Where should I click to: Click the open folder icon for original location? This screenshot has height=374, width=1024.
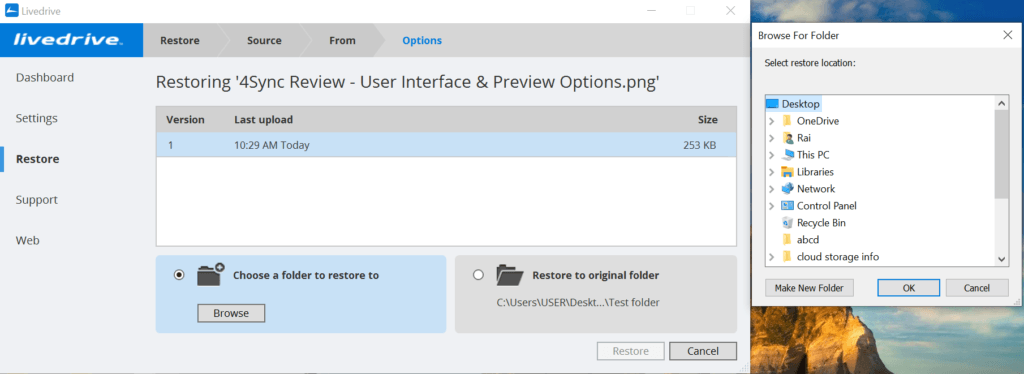510,275
